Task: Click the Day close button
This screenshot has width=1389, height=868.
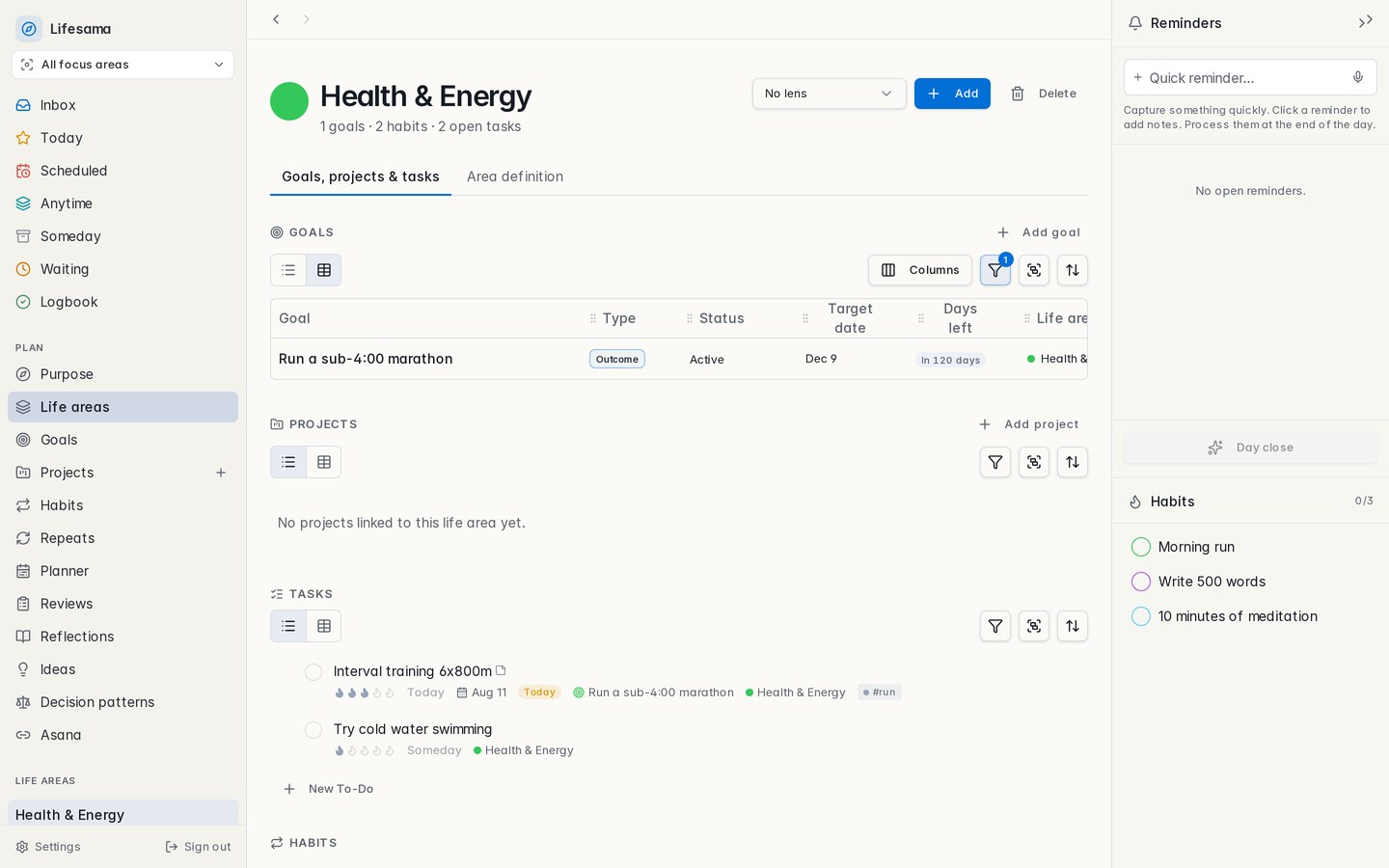Action: pyautogui.click(x=1250, y=448)
